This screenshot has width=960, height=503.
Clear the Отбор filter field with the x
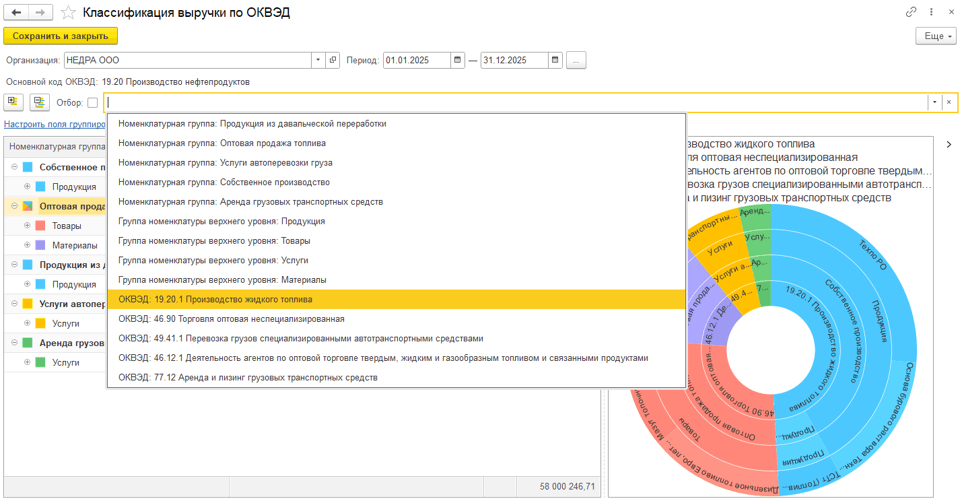(949, 102)
